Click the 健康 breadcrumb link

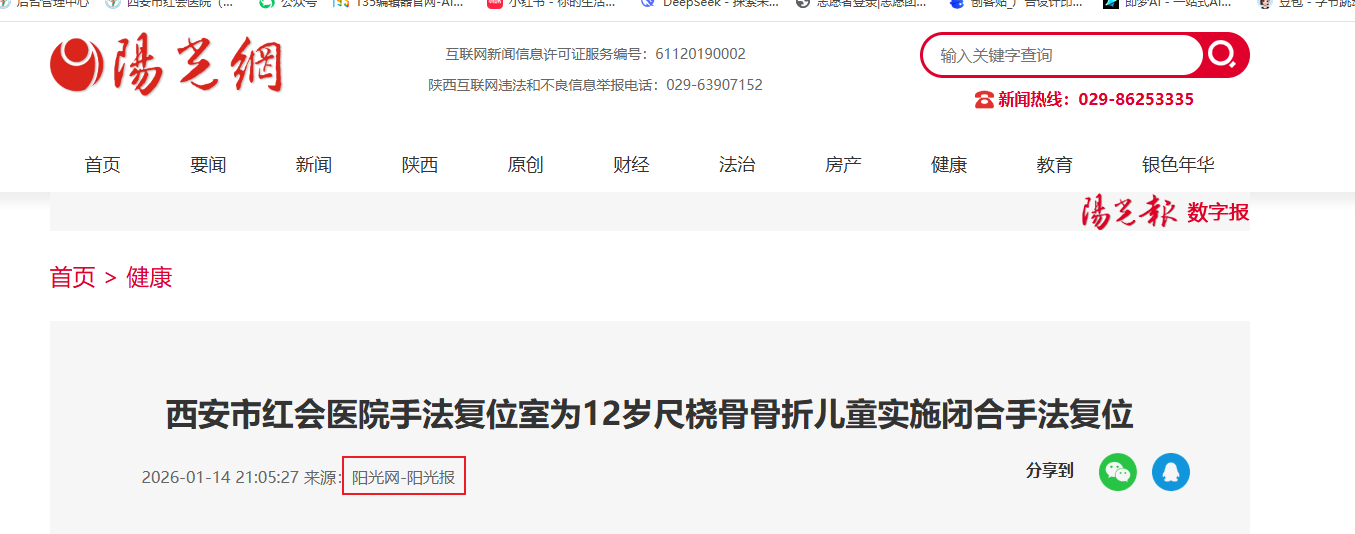149,277
